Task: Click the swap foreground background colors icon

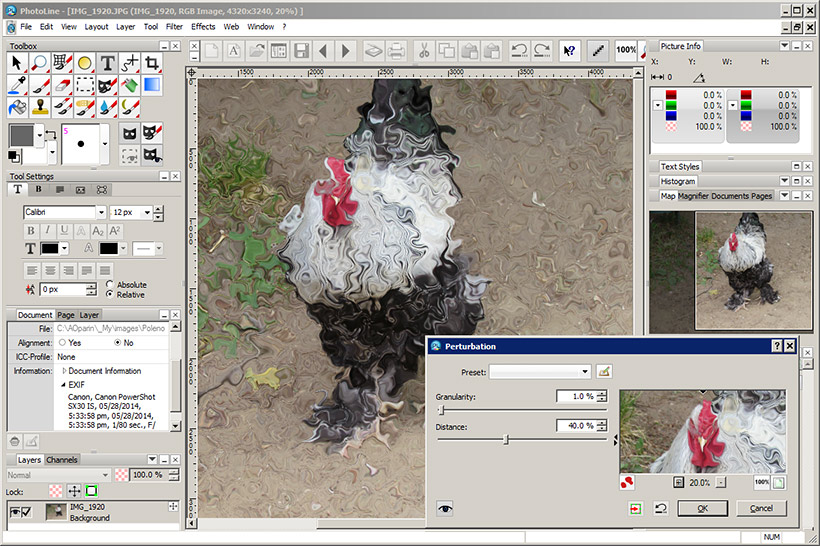Action: pos(51,135)
